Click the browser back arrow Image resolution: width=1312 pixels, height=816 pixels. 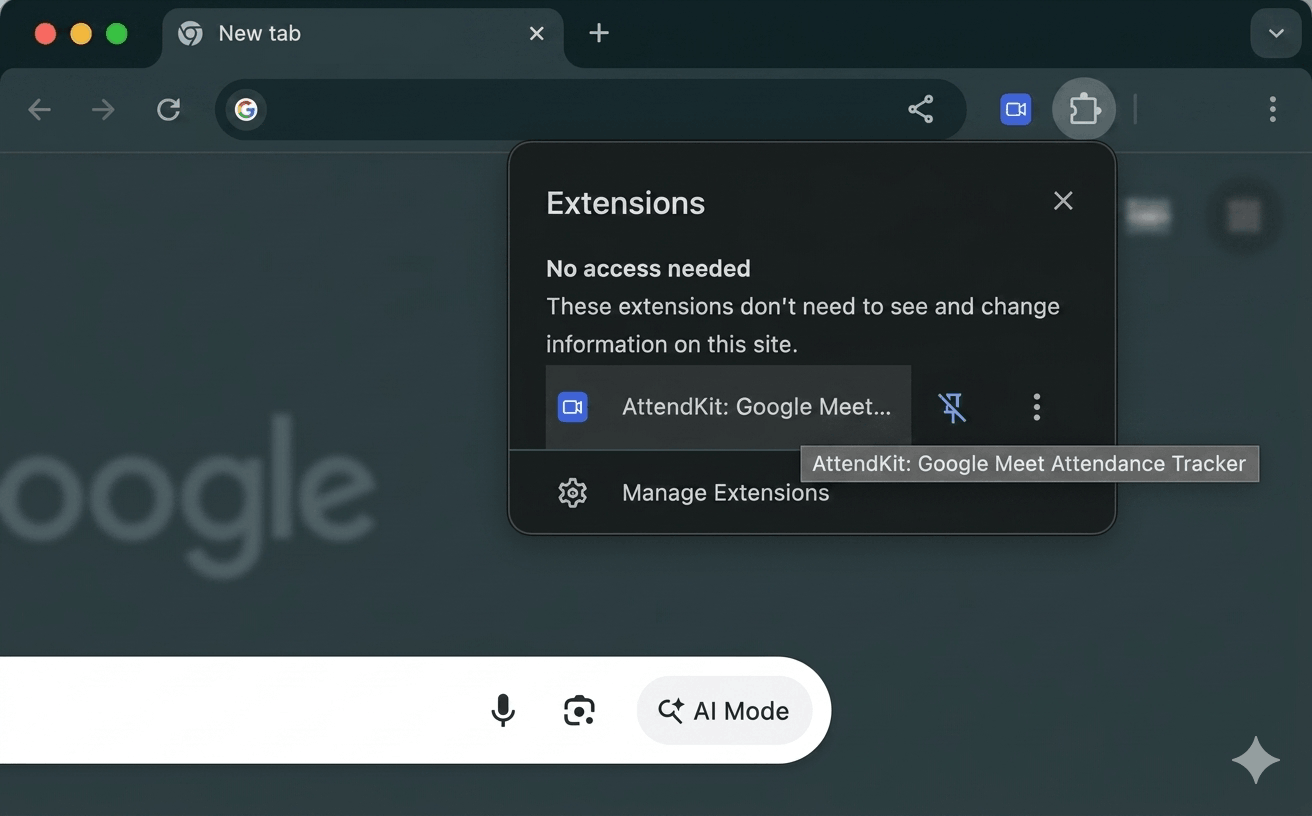point(39,109)
